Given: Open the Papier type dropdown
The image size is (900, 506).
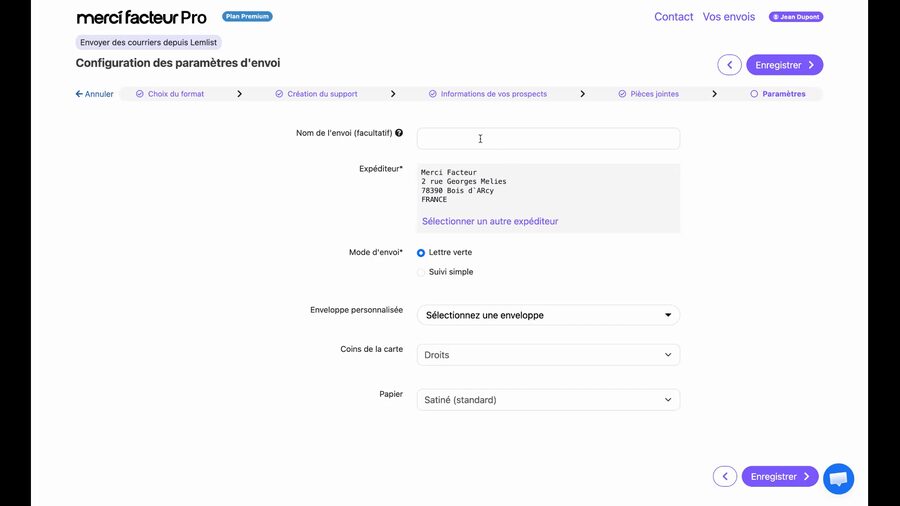Looking at the screenshot, I should [x=548, y=400].
